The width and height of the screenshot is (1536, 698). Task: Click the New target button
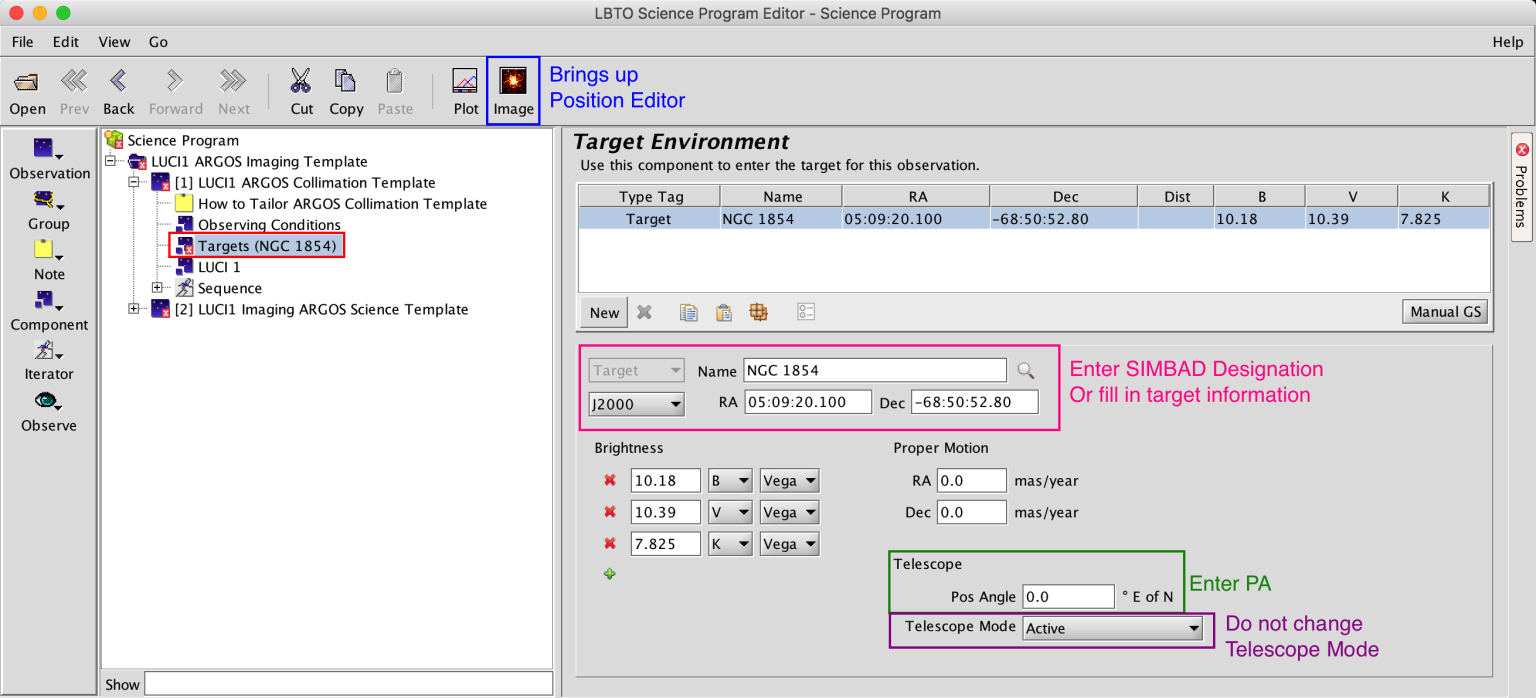click(604, 312)
